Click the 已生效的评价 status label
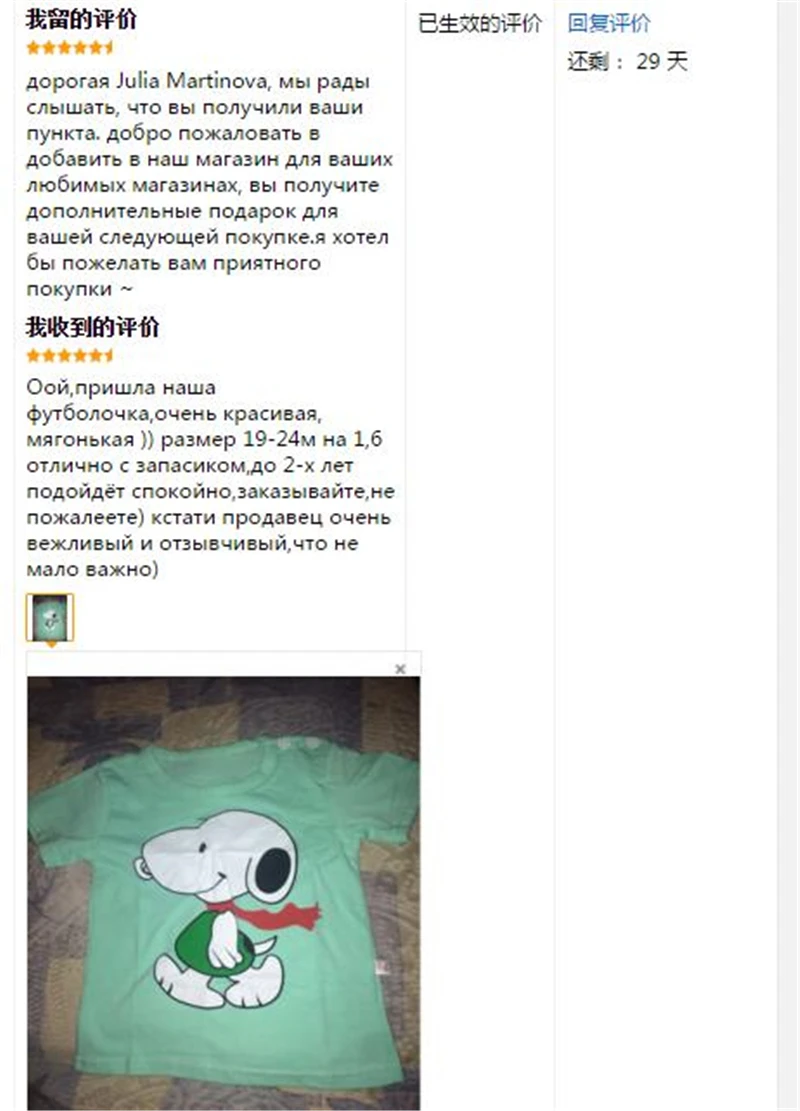The width and height of the screenshot is (800, 1111). point(480,23)
